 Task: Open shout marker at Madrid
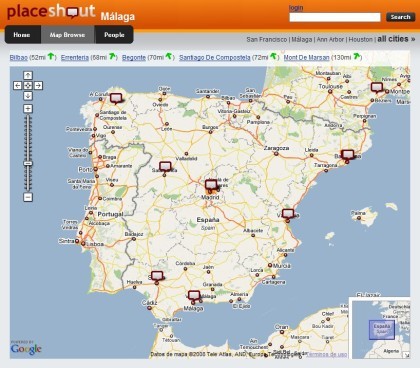tap(211, 185)
